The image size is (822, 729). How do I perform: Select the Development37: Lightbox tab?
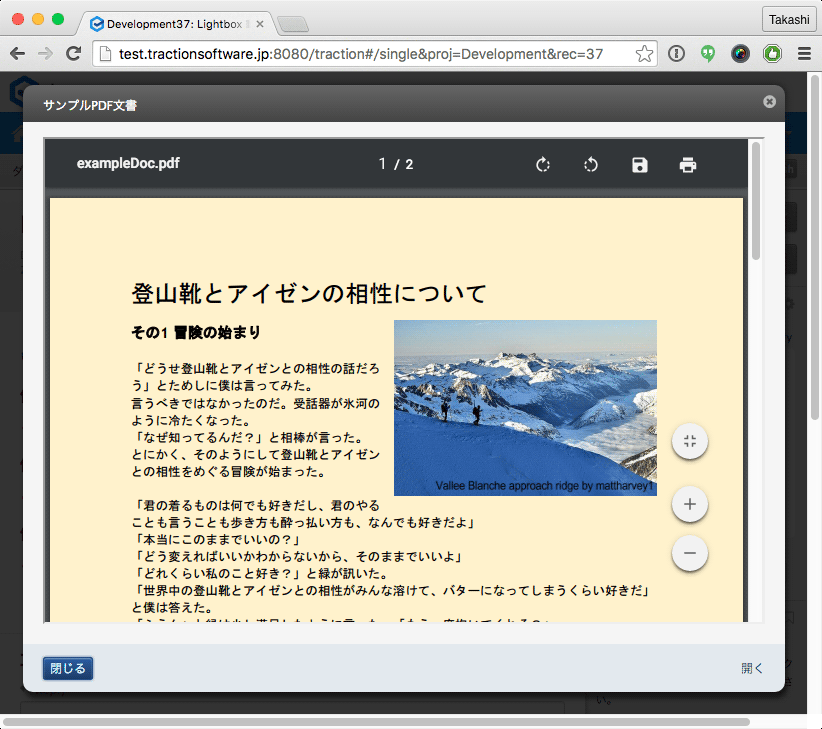[x=174, y=24]
